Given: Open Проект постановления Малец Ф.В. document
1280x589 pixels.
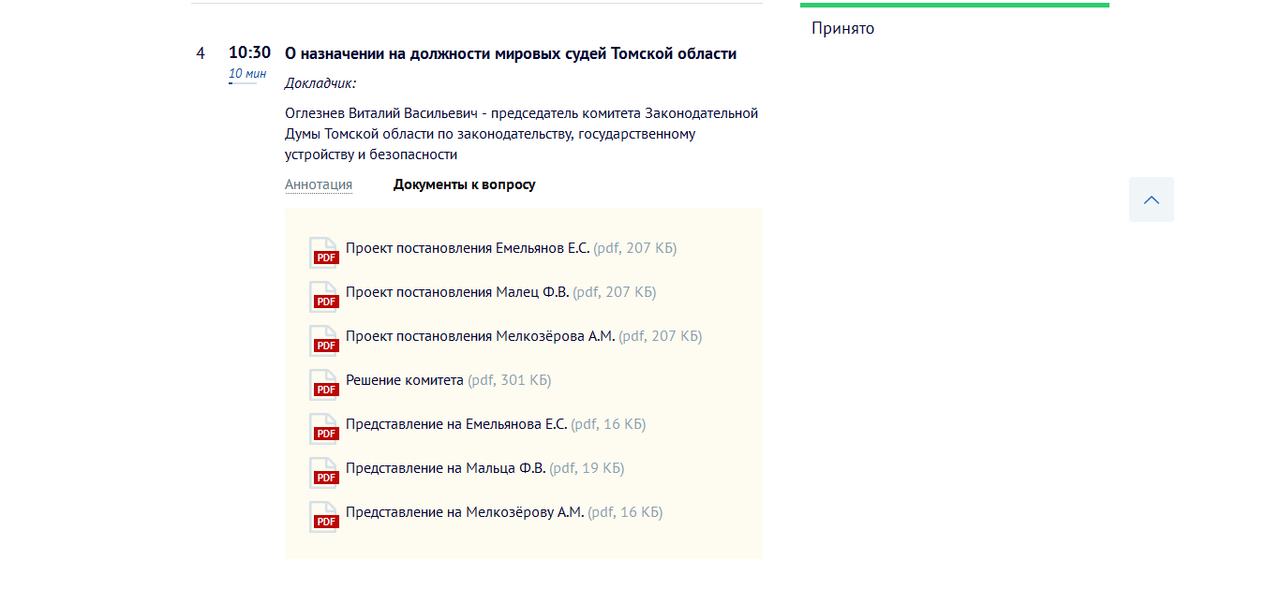Looking at the screenshot, I should coord(457,292).
